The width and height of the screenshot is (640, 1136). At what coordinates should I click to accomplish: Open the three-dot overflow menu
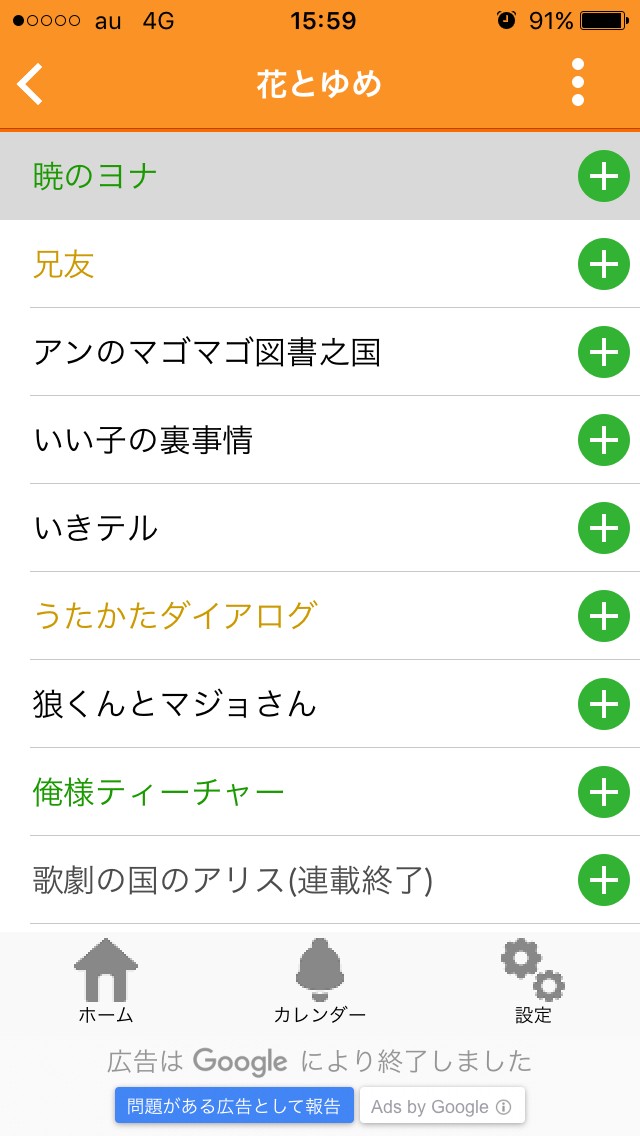[577, 83]
